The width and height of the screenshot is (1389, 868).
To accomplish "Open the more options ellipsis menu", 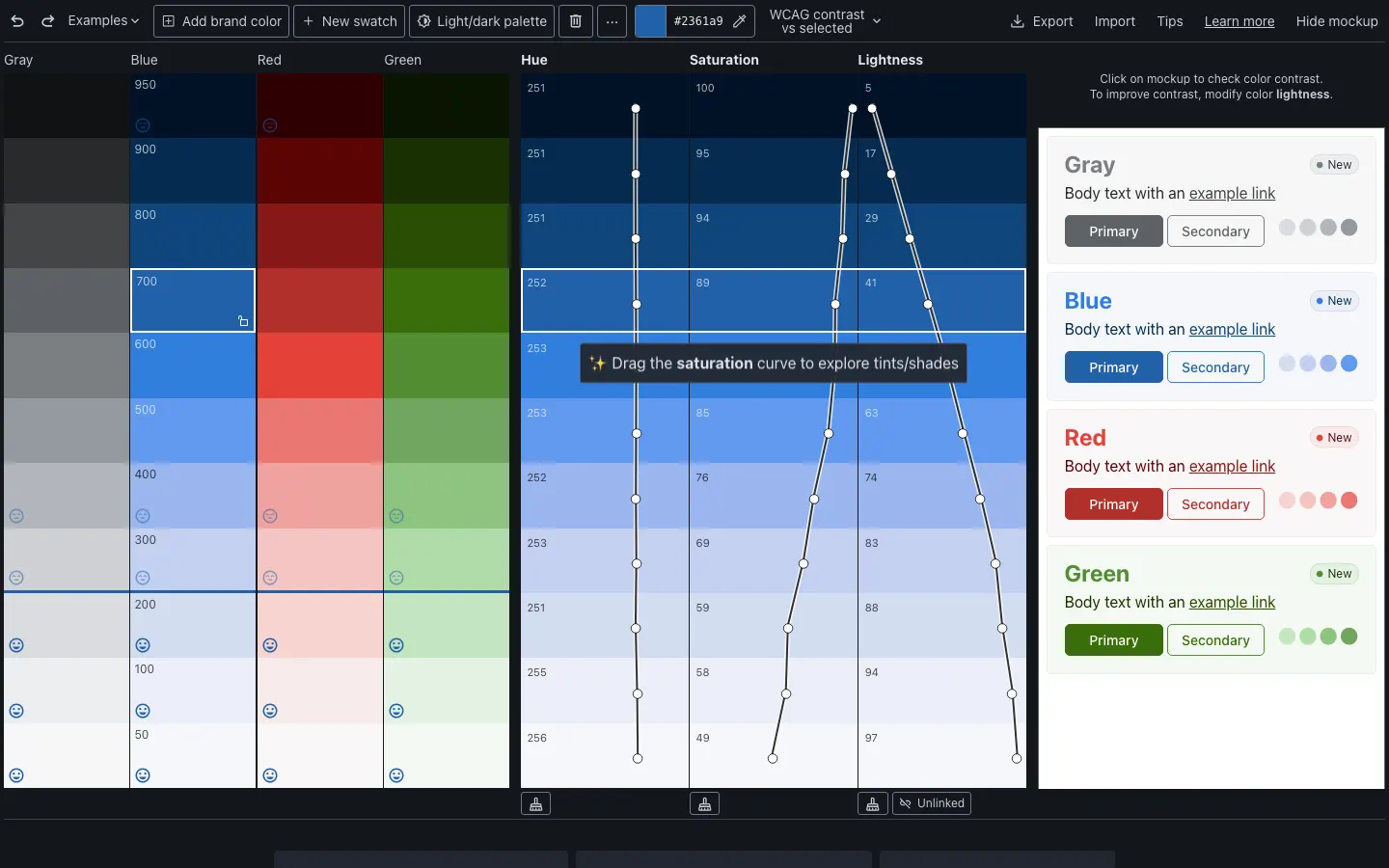I will [612, 21].
